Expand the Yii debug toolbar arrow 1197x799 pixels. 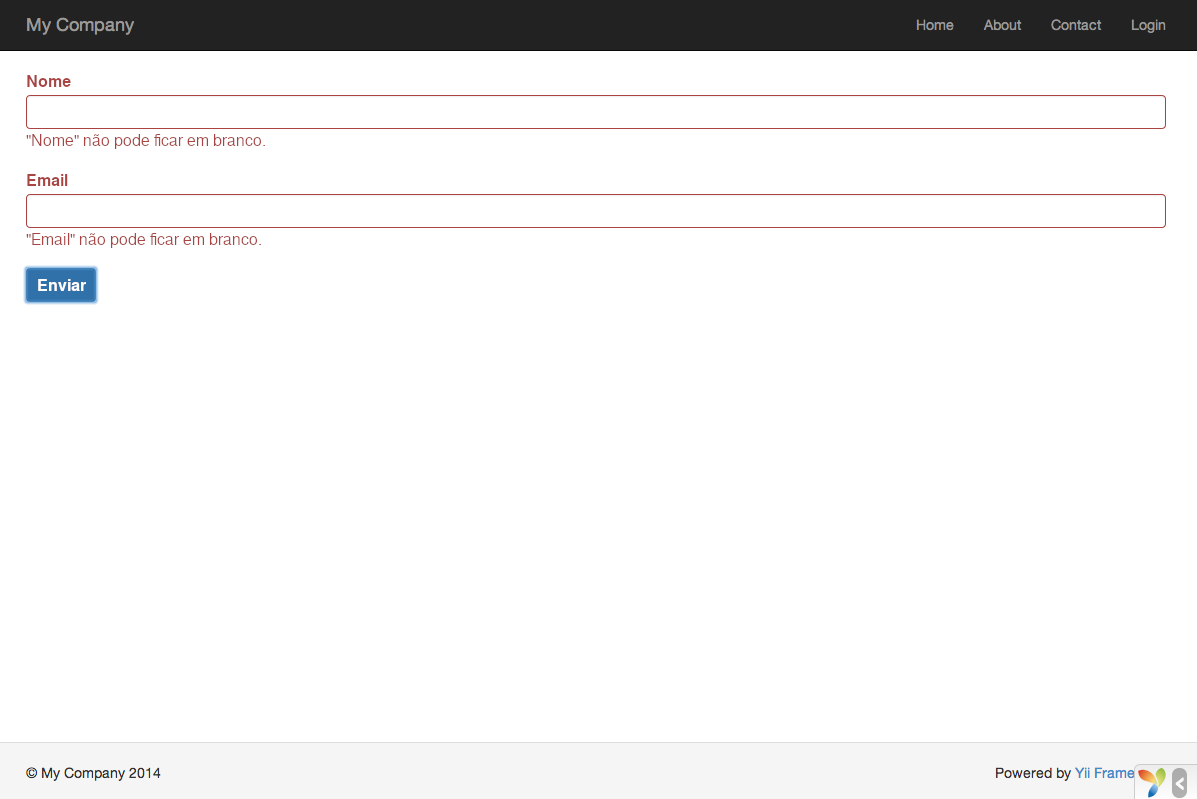click(1179, 783)
